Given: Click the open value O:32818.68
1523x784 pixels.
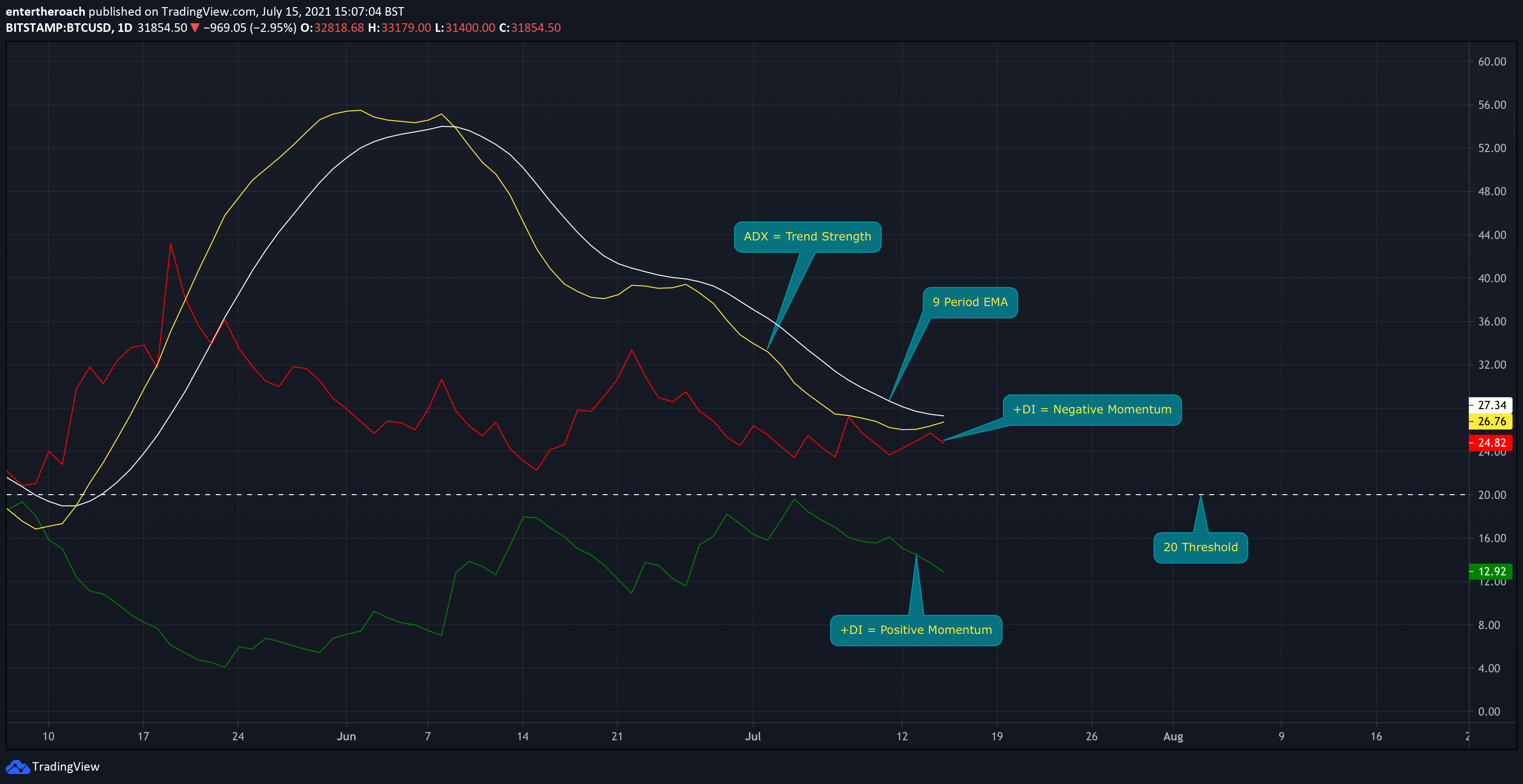Looking at the screenshot, I should 332,28.
